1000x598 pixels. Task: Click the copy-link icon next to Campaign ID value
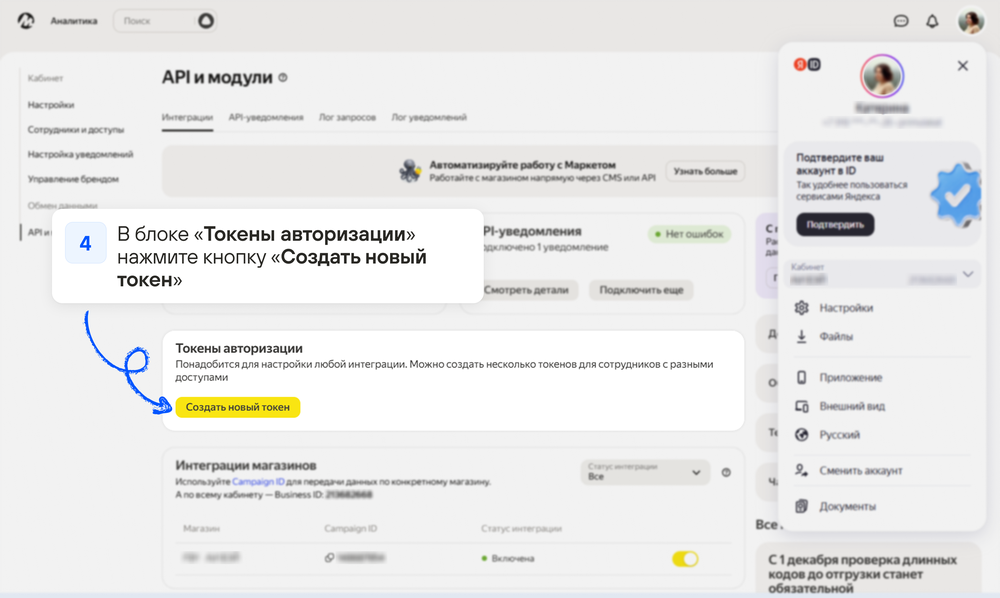tap(329, 558)
